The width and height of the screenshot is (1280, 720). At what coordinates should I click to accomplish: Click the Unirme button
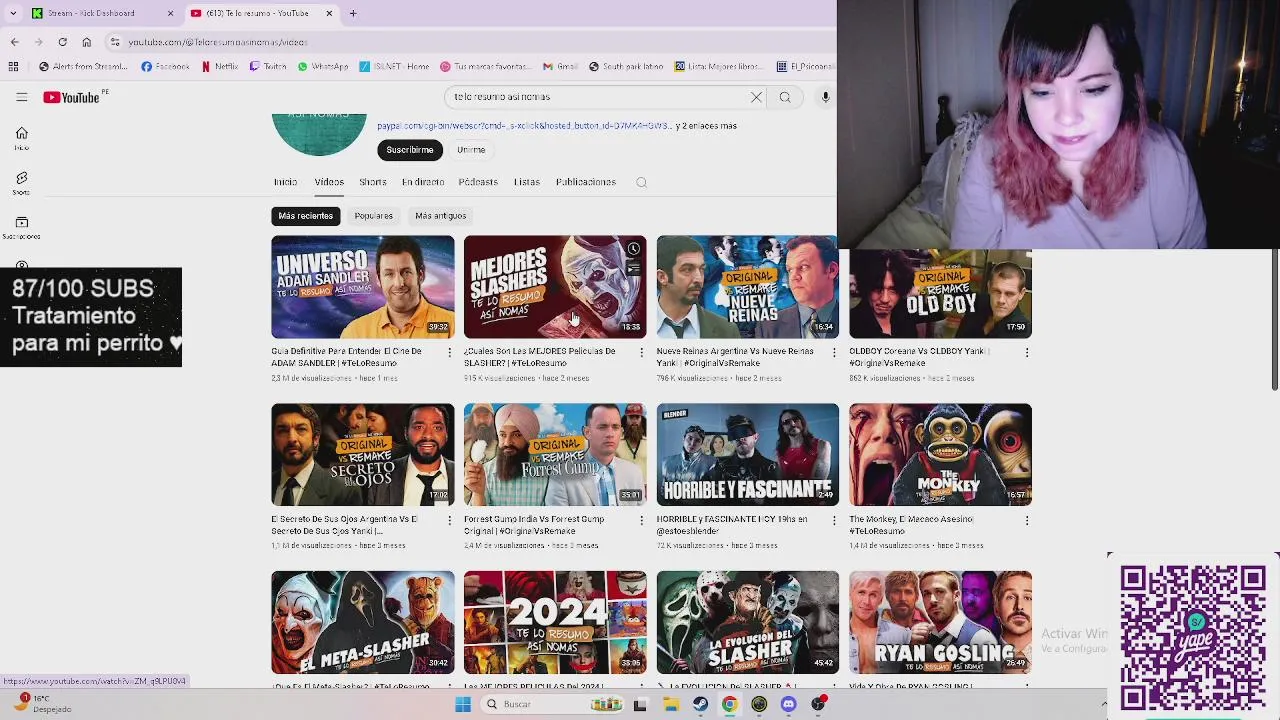point(471,150)
